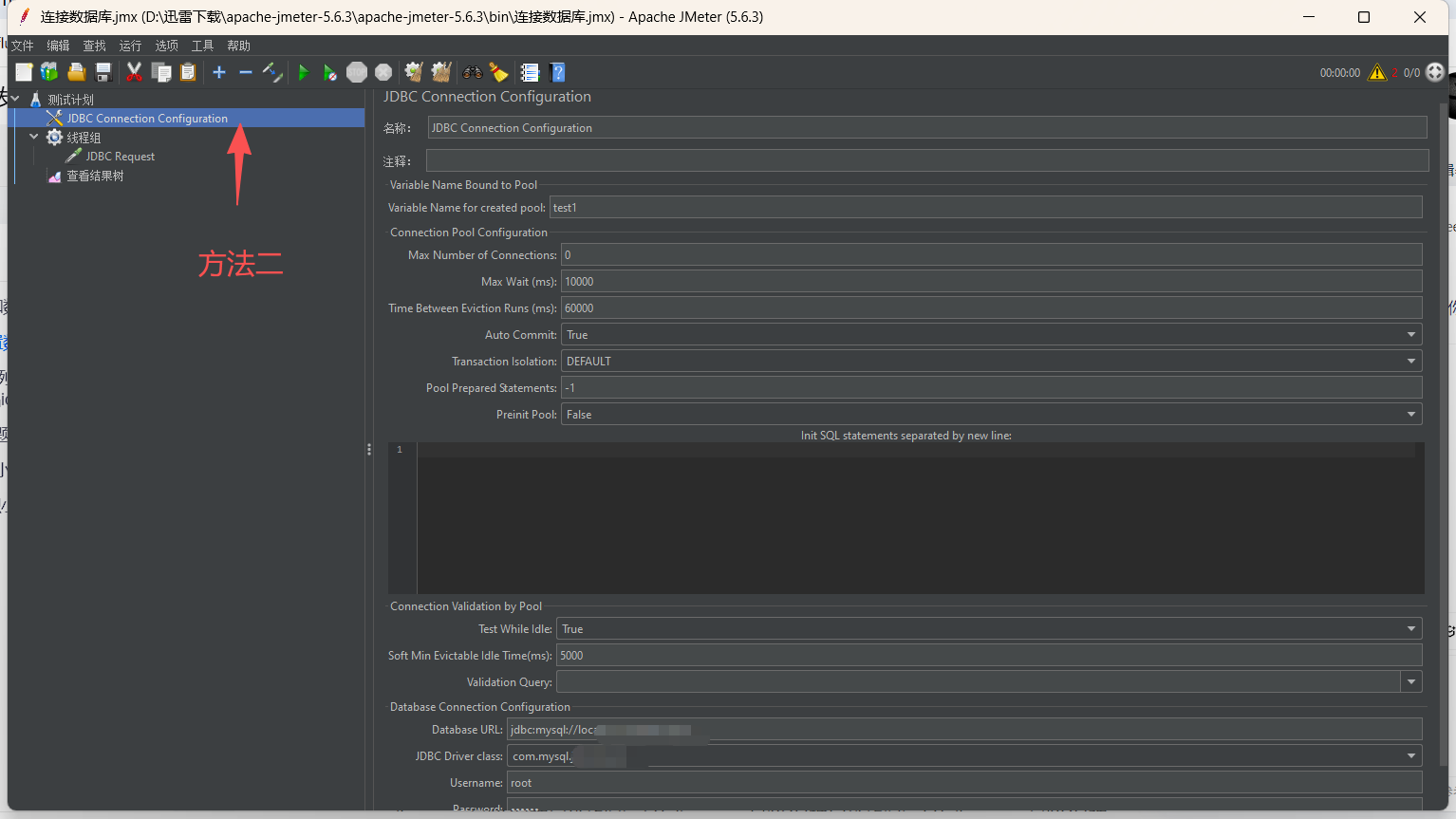
Task: Open Search with binoculars icon
Action: click(x=472, y=72)
